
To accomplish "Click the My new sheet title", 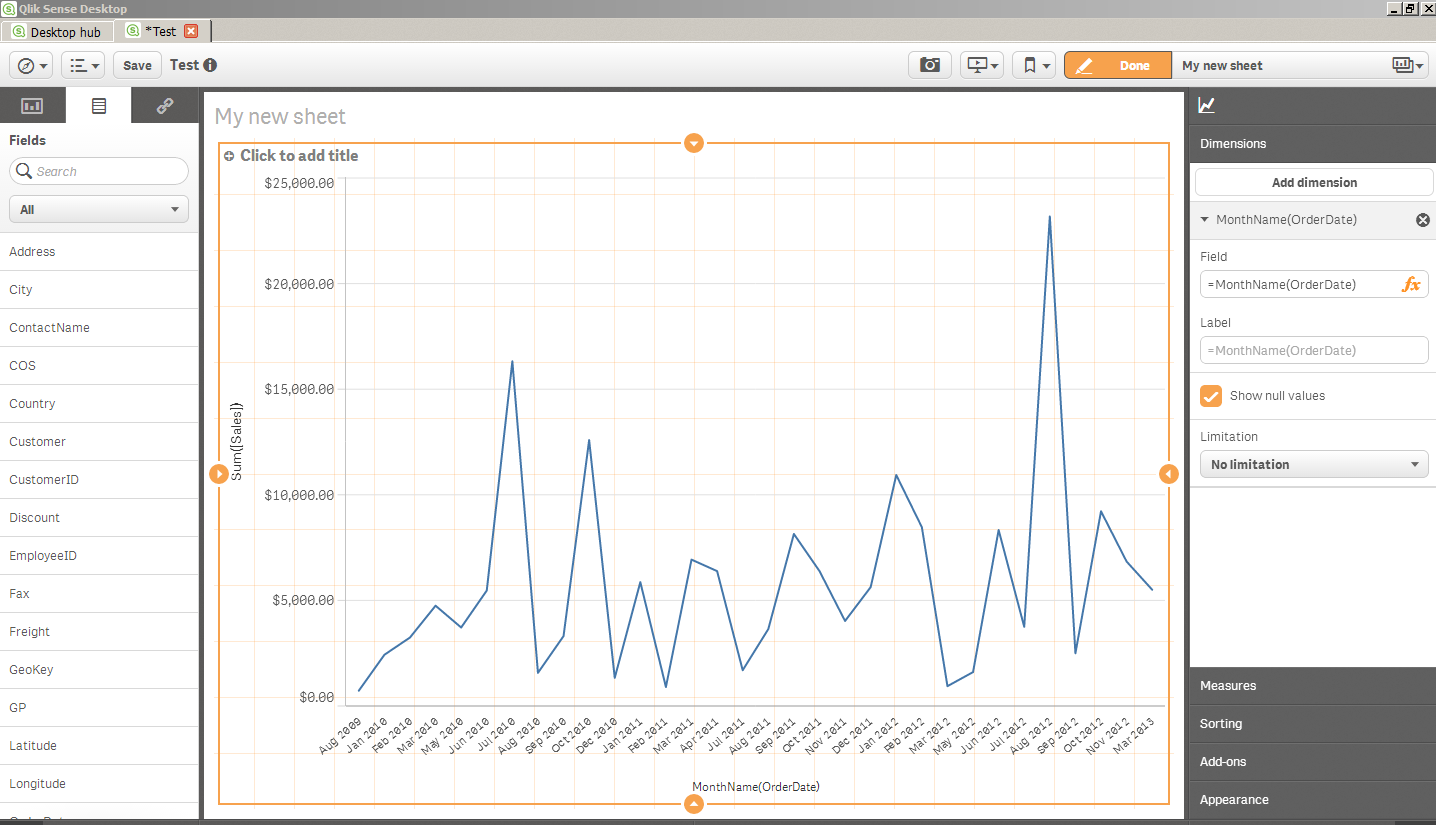I will (x=280, y=117).
